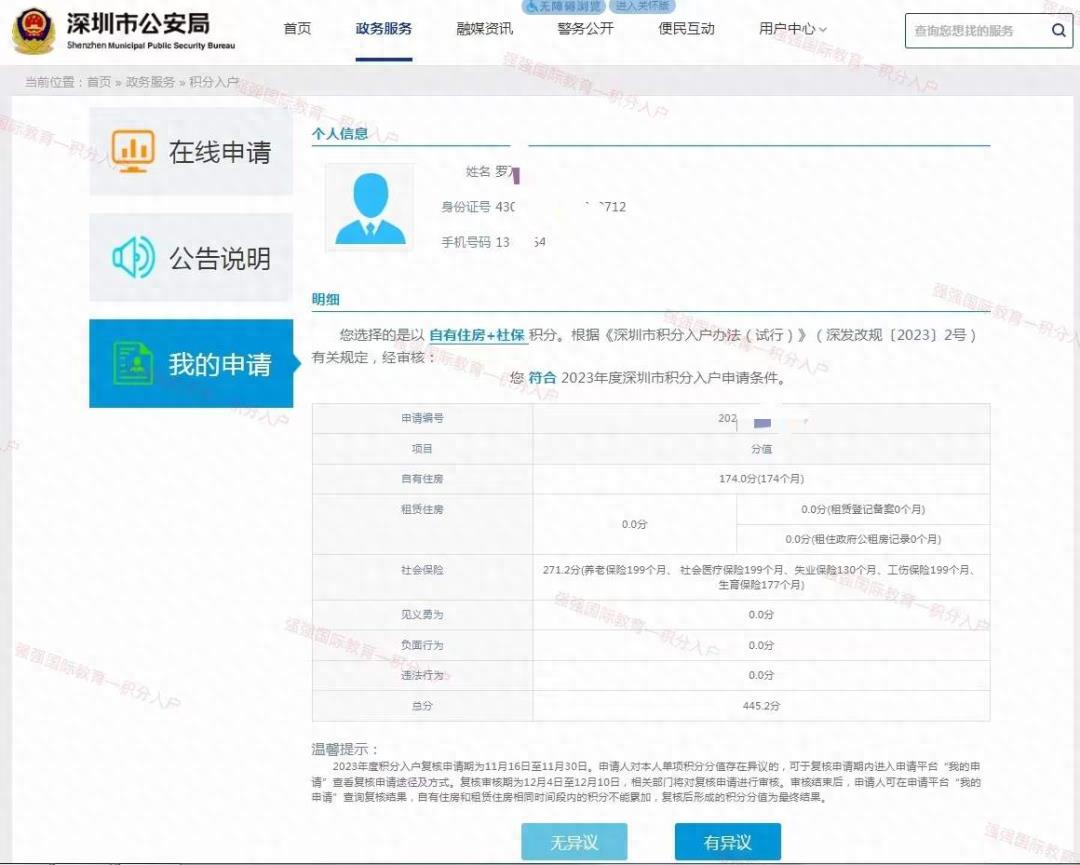Click the 在线申请 chart monitor icon
Image resolution: width=1080 pixels, height=865 pixels.
coord(132,151)
